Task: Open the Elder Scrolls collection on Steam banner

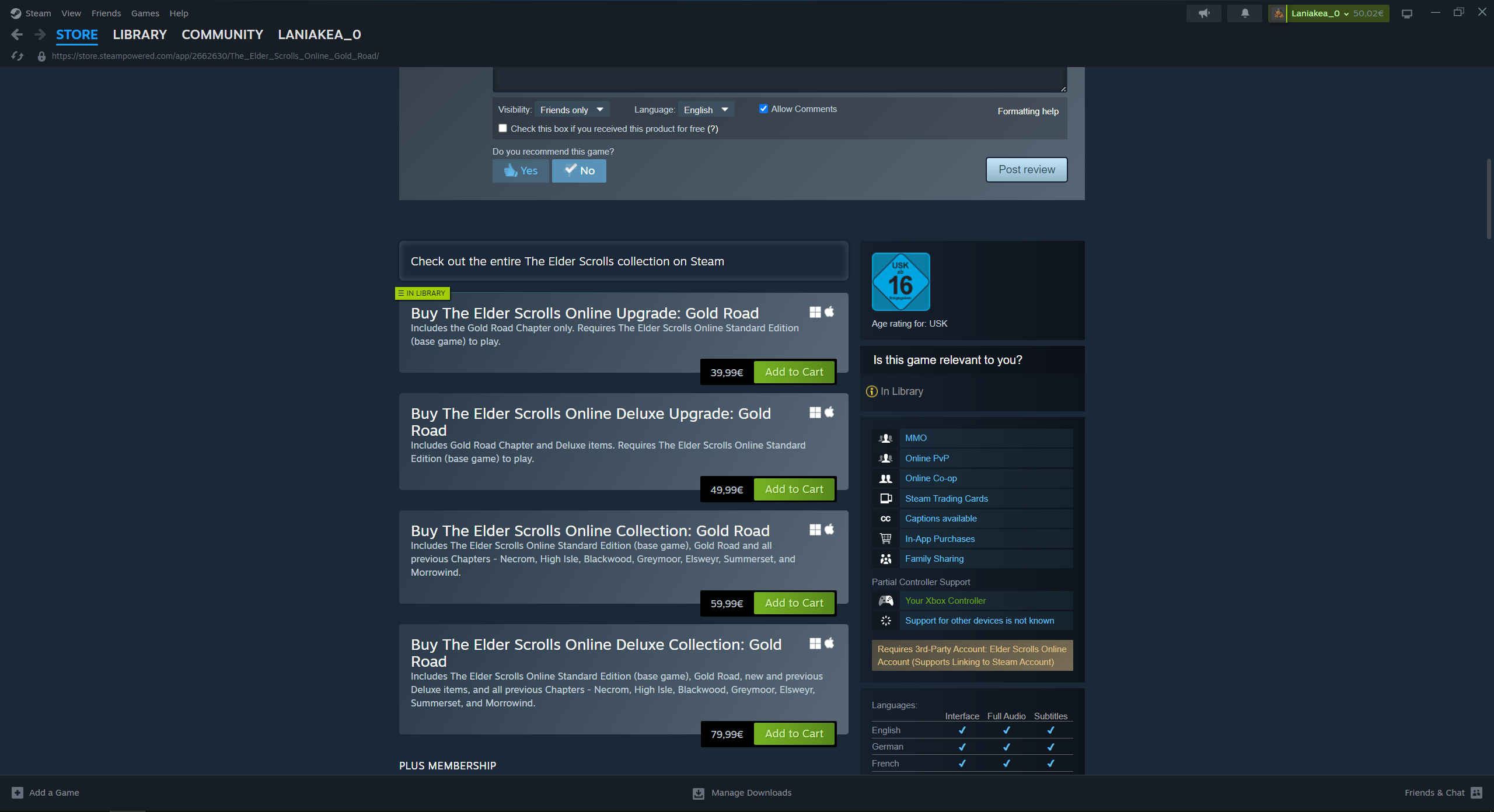Action: coord(623,261)
